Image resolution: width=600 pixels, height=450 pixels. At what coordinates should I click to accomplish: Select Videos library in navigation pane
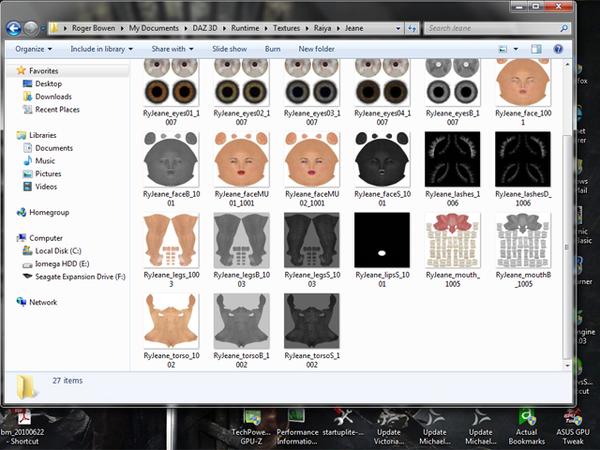point(46,187)
